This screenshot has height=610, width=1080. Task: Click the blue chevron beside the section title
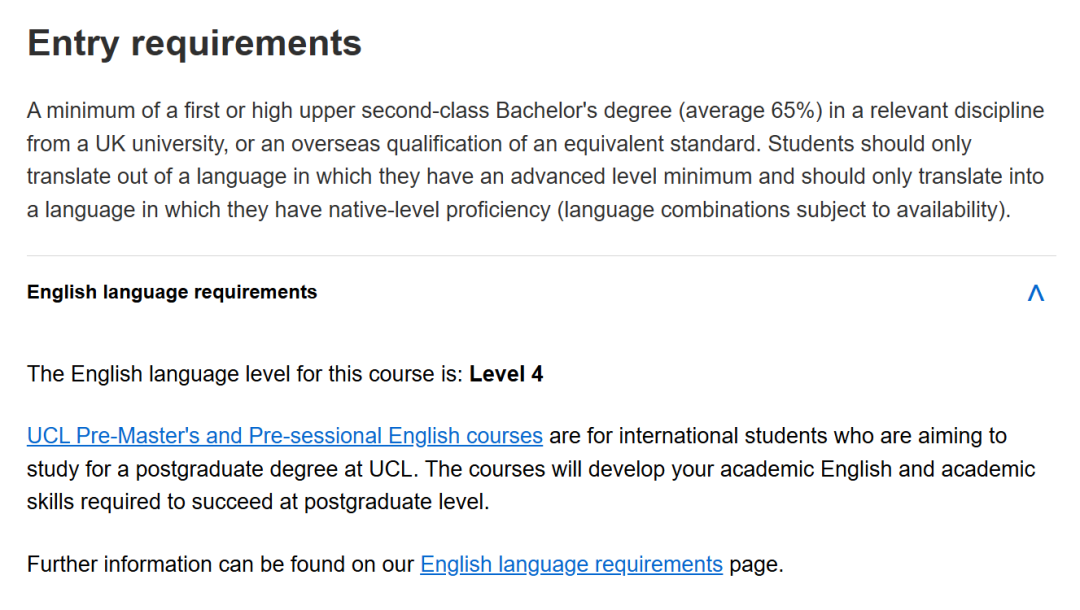tap(1037, 292)
